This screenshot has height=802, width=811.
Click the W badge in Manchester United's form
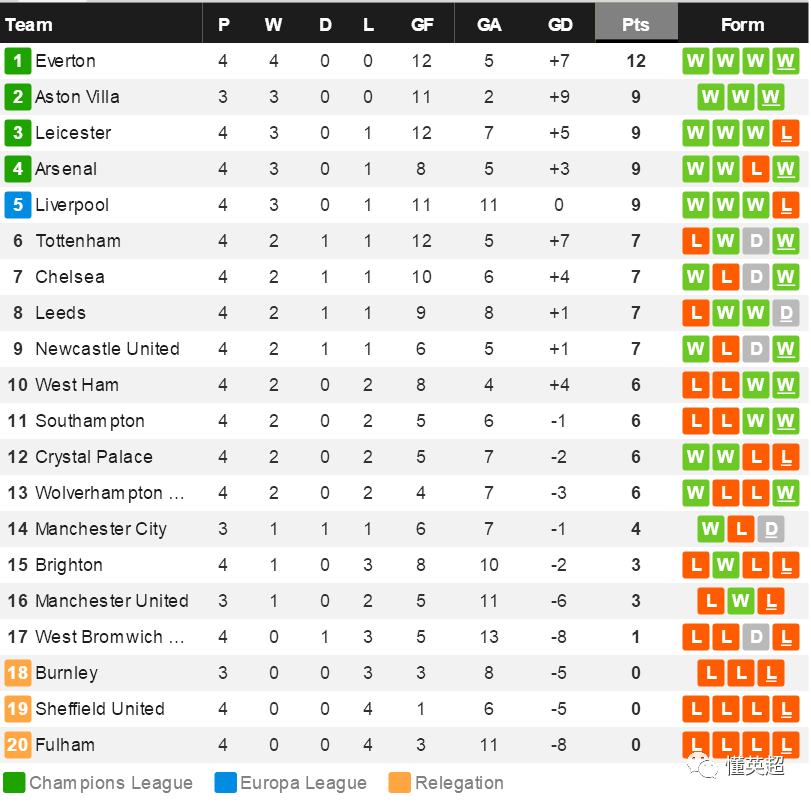click(741, 601)
